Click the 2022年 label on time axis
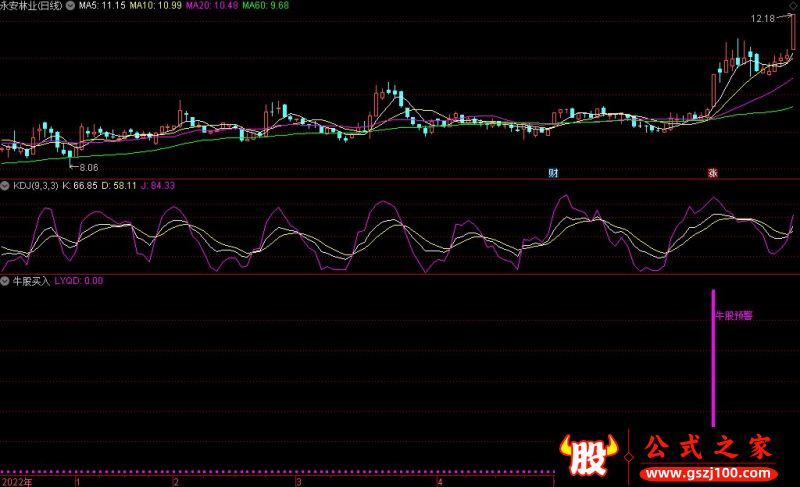The height and width of the screenshot is (487, 800). tap(16, 481)
